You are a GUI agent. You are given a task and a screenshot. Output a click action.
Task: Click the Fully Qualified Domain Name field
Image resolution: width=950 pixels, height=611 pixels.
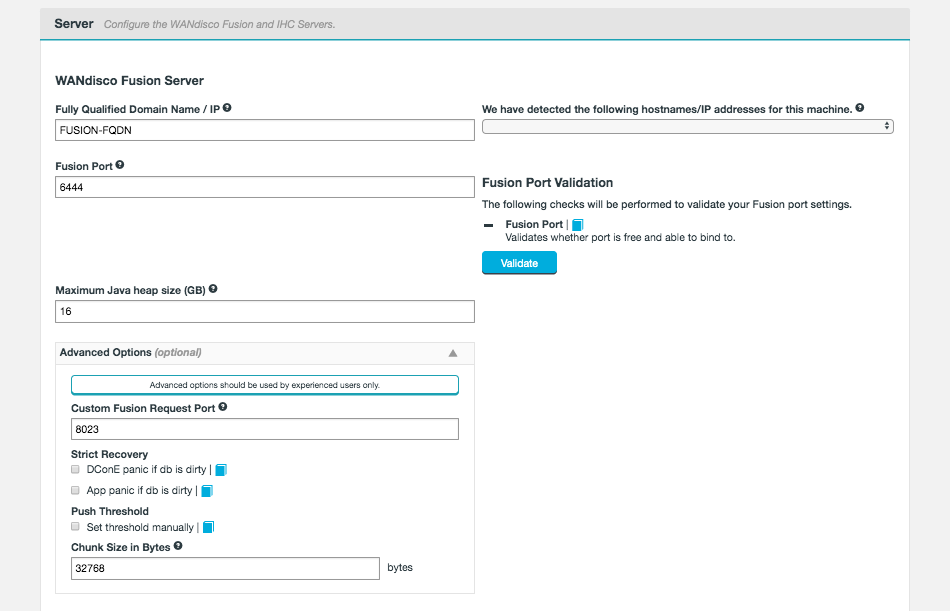265,130
